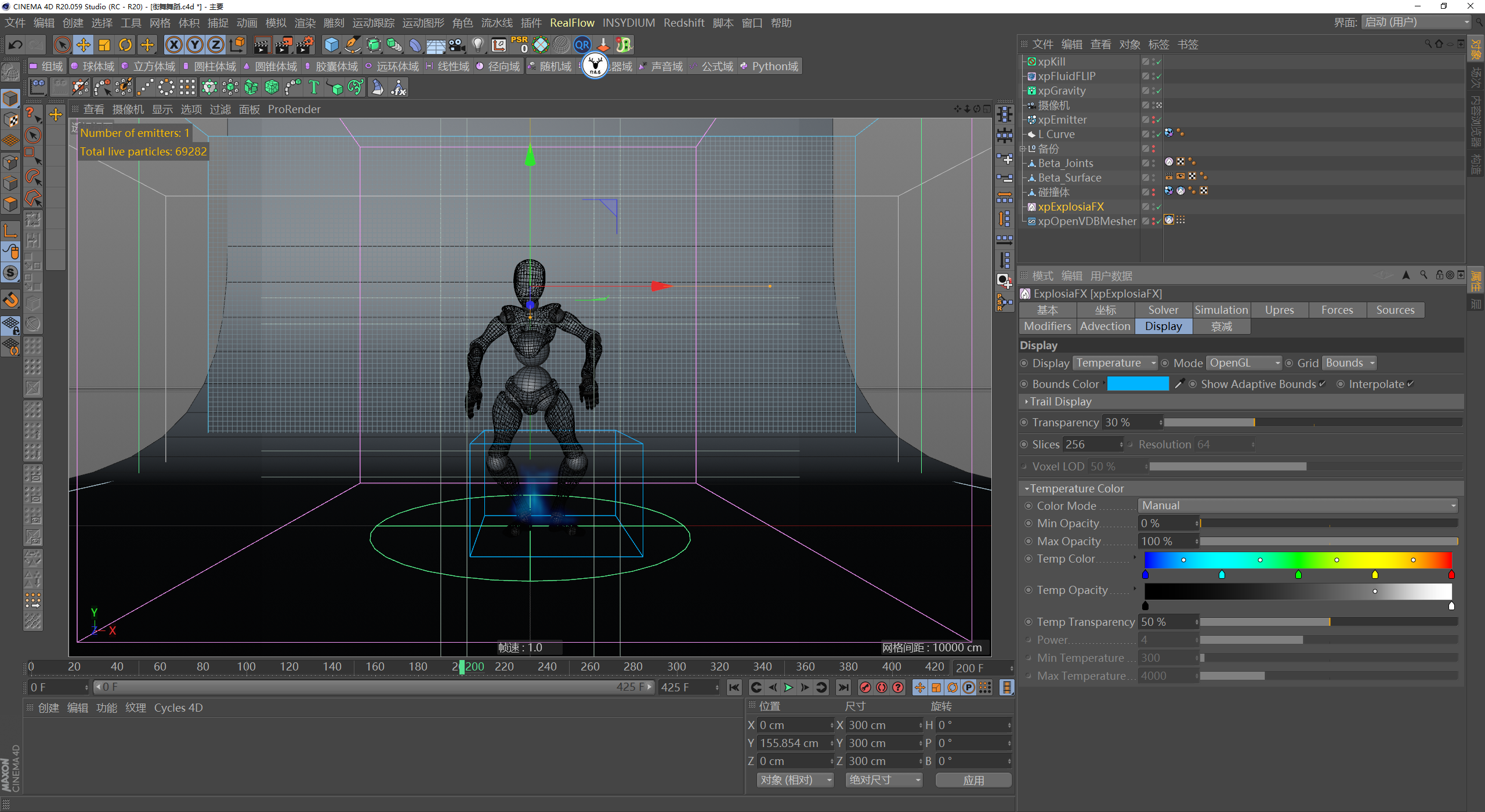Select xpOpenVDBMesher in object list
Image resolution: width=1485 pixels, height=812 pixels.
[x=1087, y=221]
